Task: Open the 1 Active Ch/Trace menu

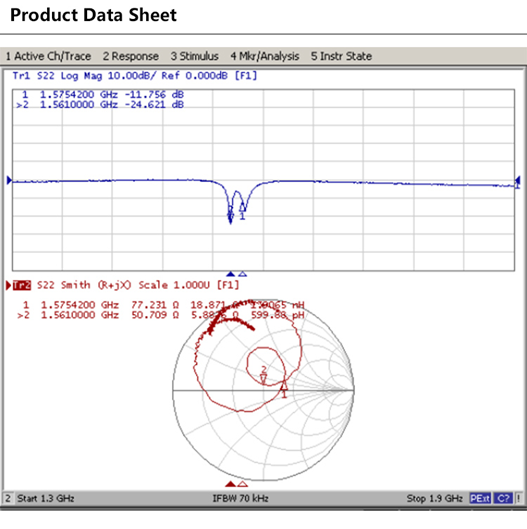Action: click(48, 56)
